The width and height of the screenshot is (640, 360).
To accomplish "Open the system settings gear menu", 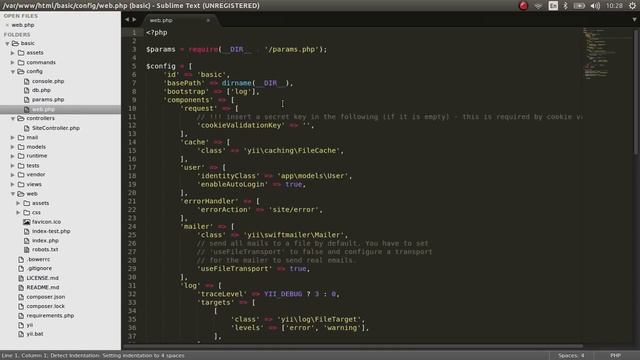I will pos(633,6).
